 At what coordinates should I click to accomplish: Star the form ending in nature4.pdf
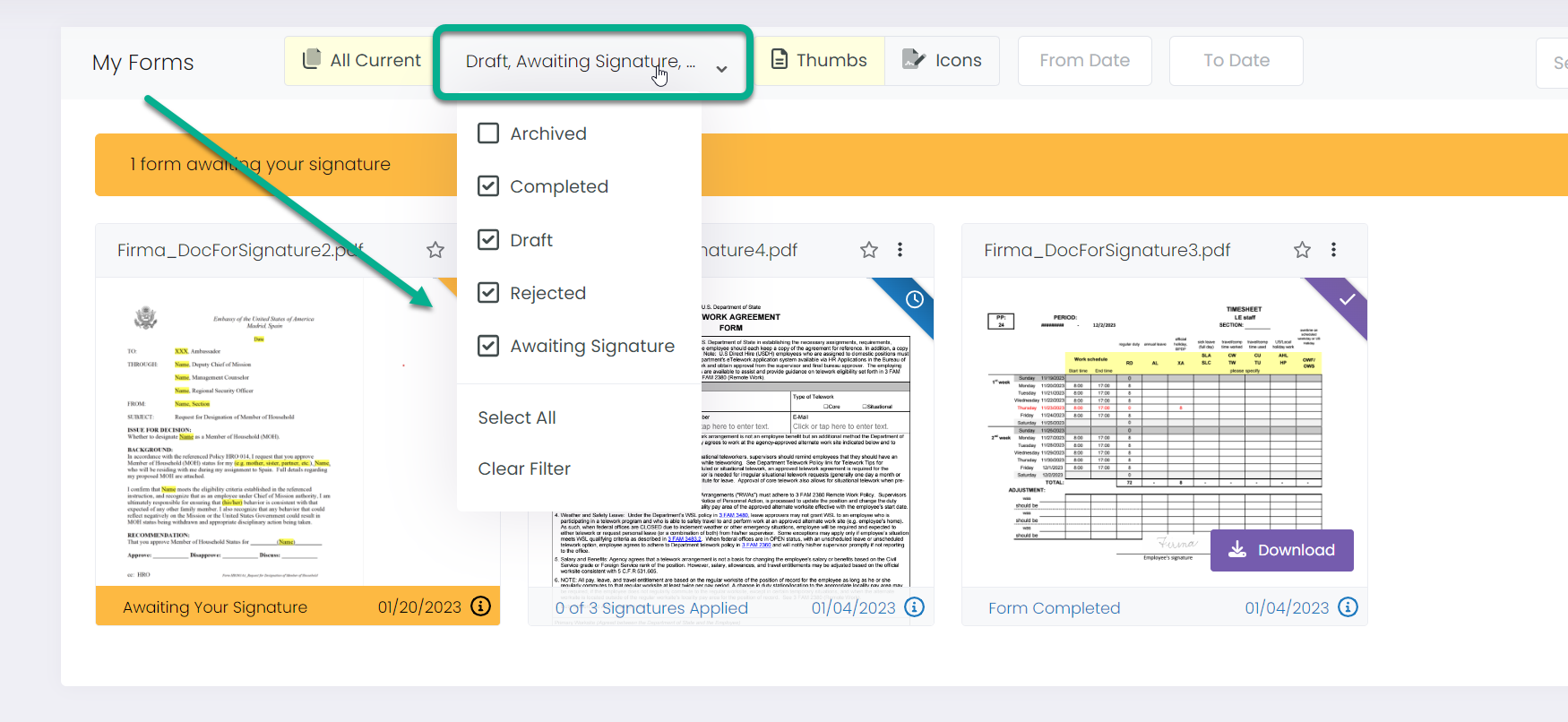click(x=869, y=250)
